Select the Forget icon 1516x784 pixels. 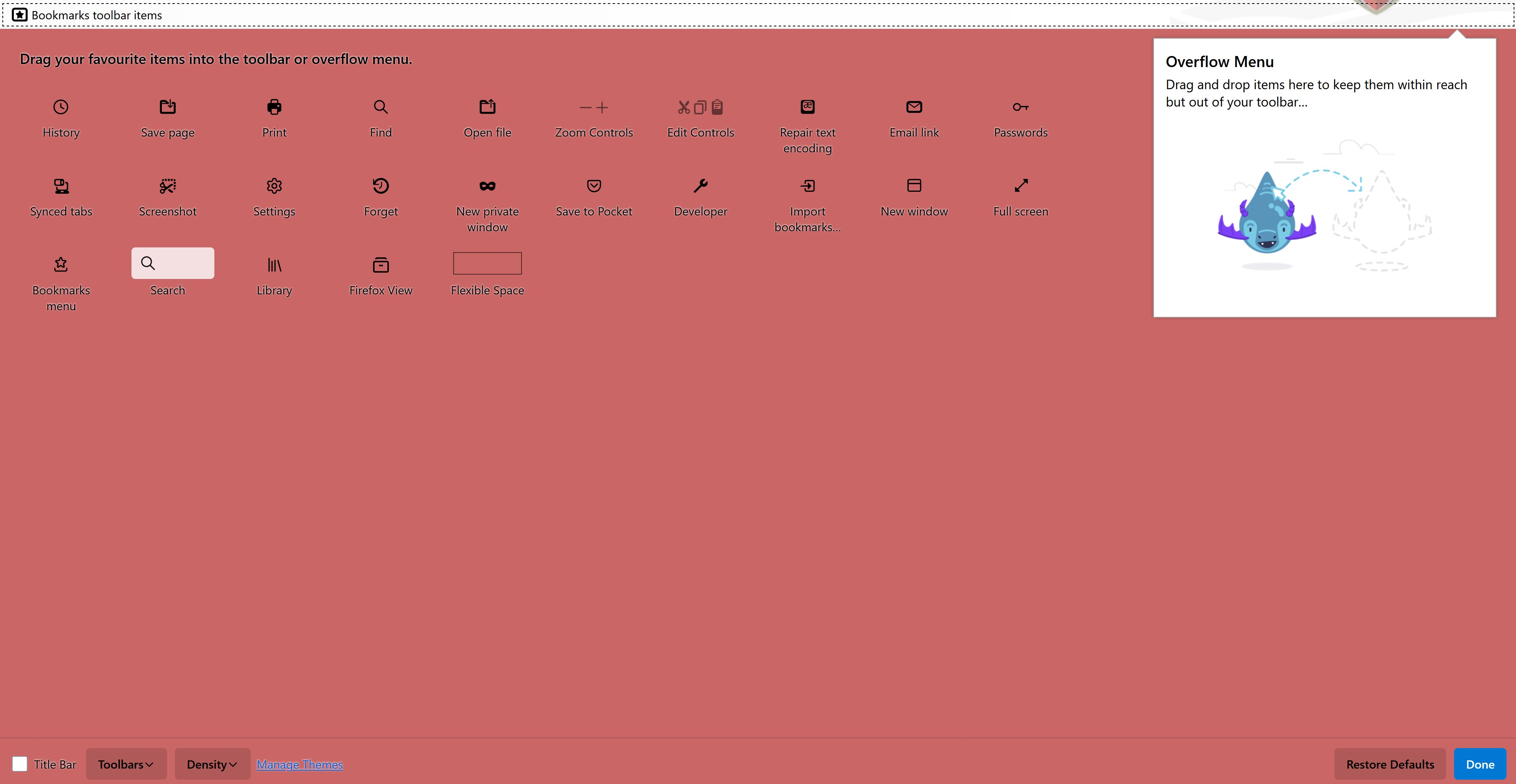[381, 186]
